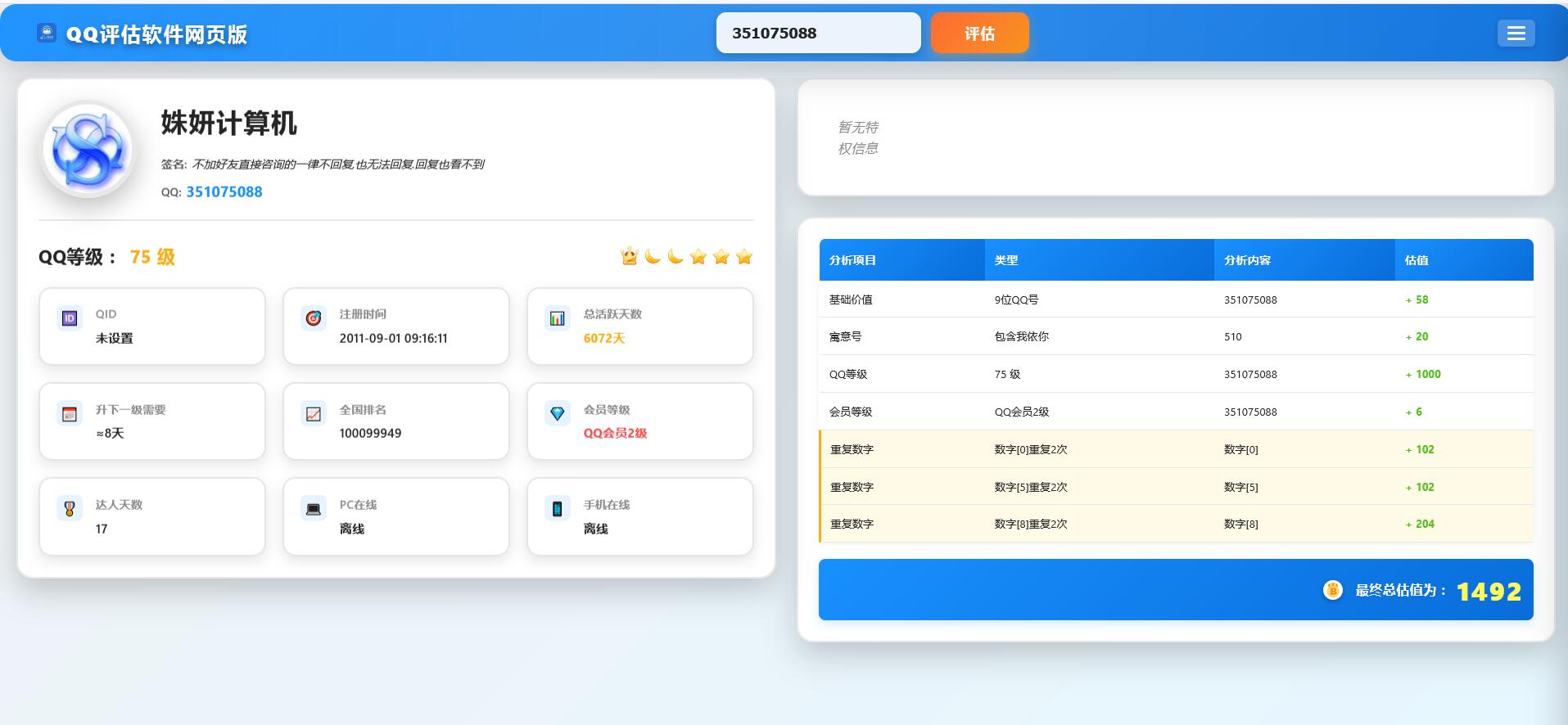
Task: Click the blue QQ number 351075088 link
Action: pyautogui.click(x=224, y=192)
